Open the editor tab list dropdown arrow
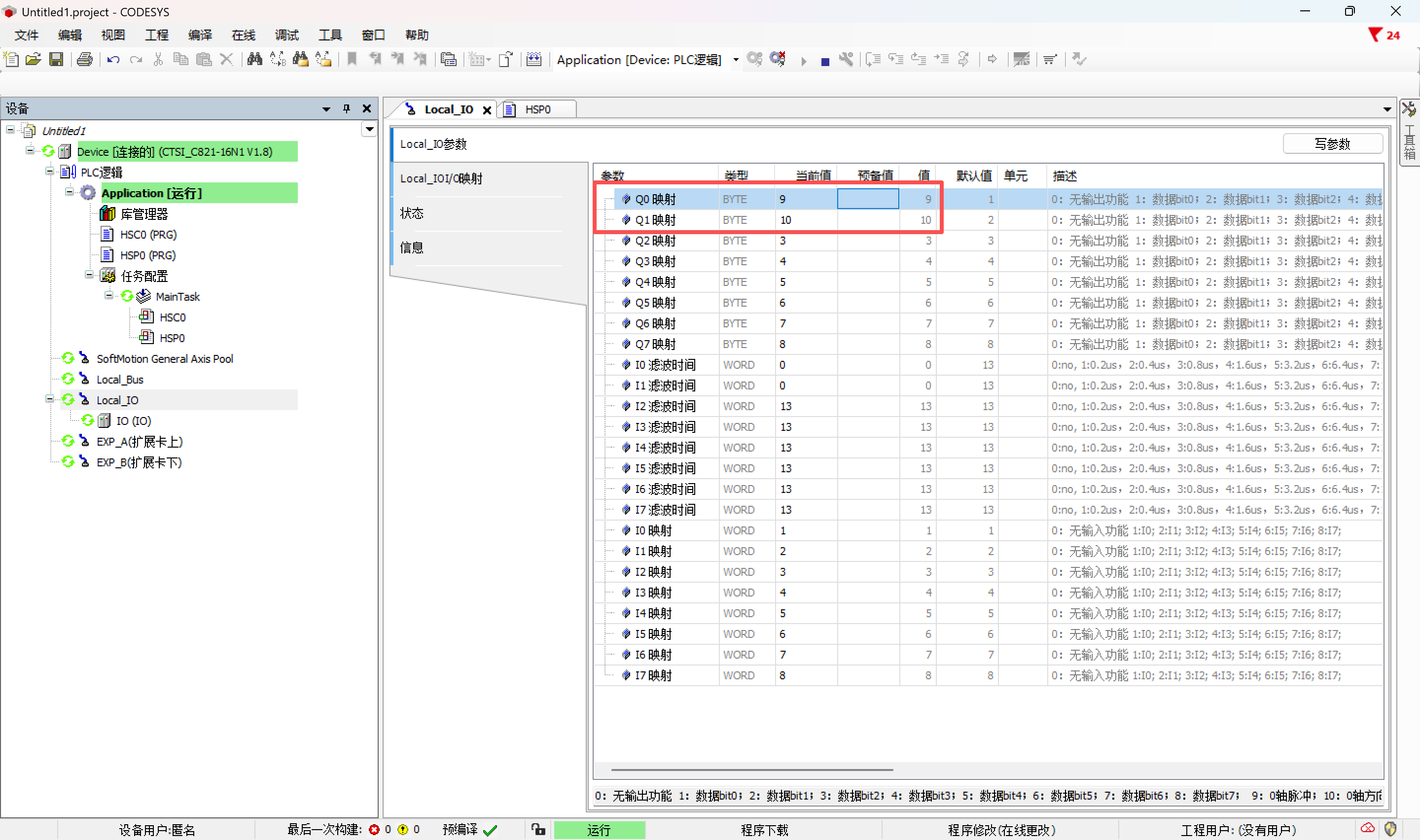The image size is (1420, 840). (x=1386, y=109)
